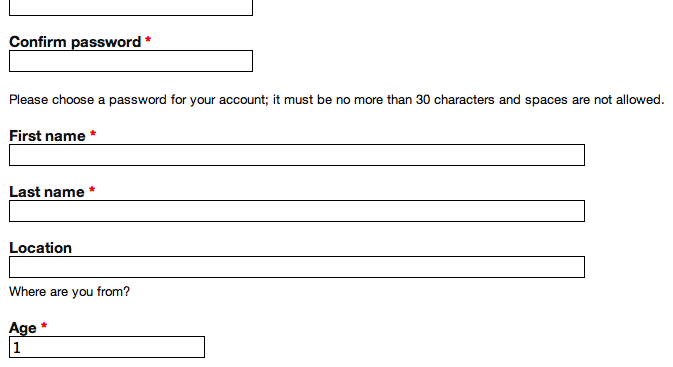Click red asterisk beside Confirm password
This screenshot has width=673, height=367.
(148, 40)
